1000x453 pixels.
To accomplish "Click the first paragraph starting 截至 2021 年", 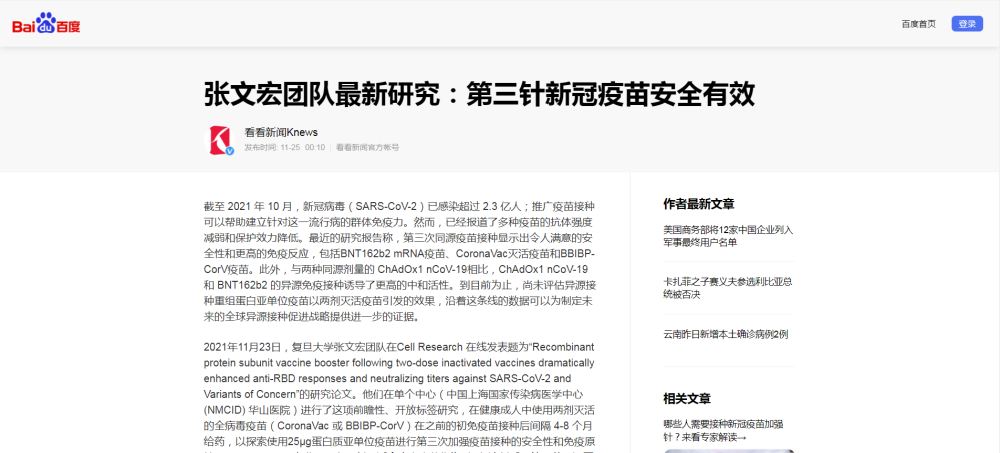I will coord(399,262).
